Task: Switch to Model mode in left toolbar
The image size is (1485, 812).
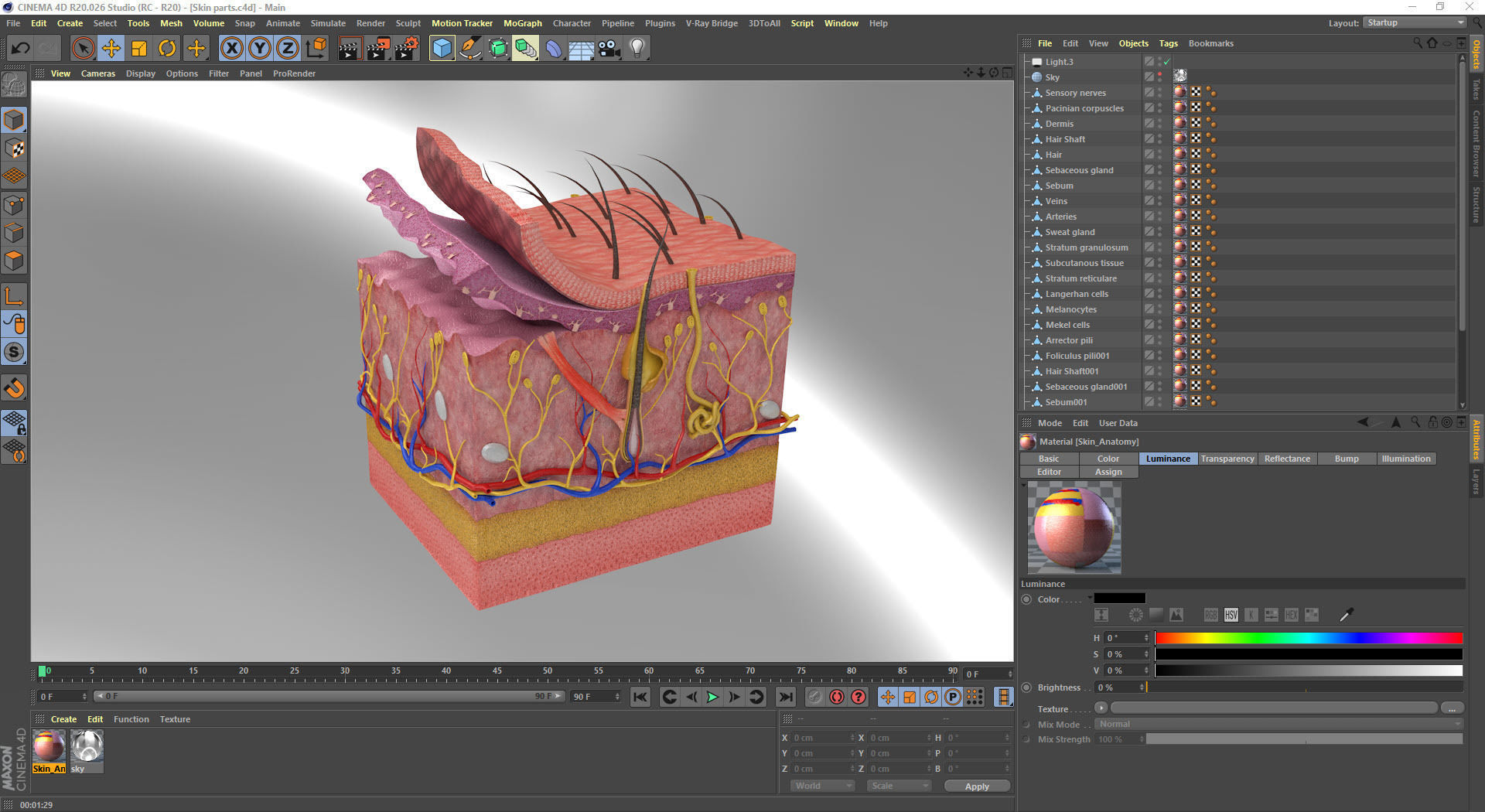Action: click(14, 120)
